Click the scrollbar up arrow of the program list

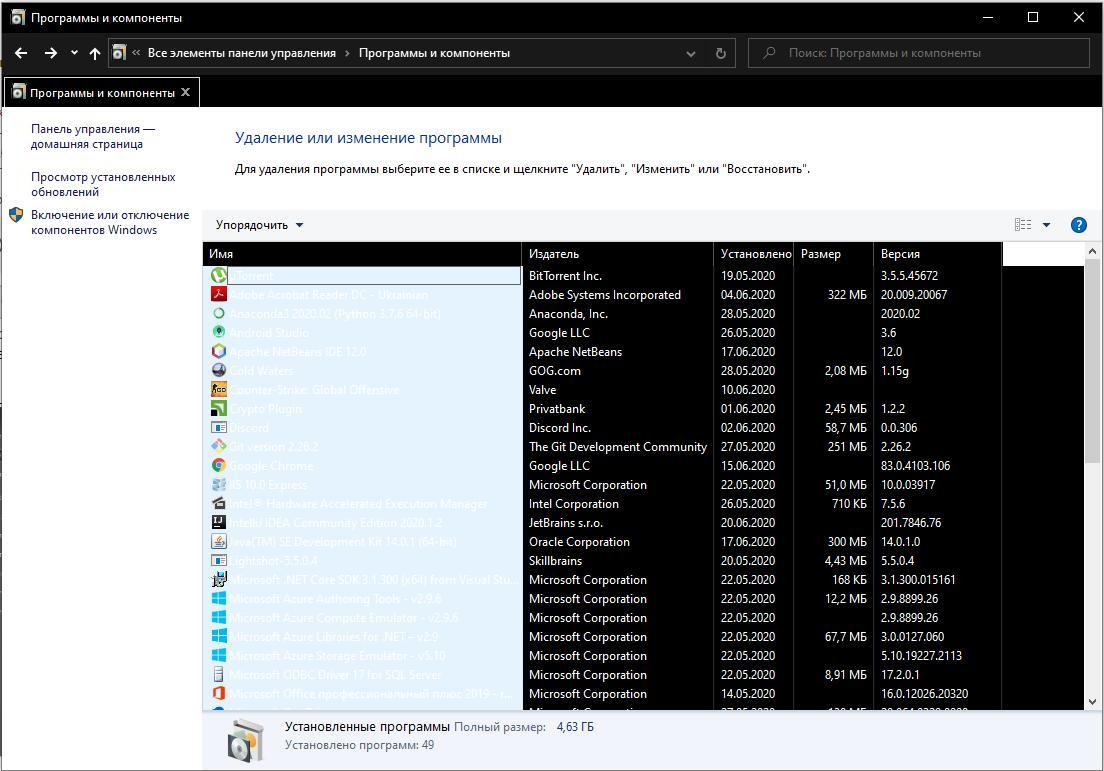click(1092, 251)
